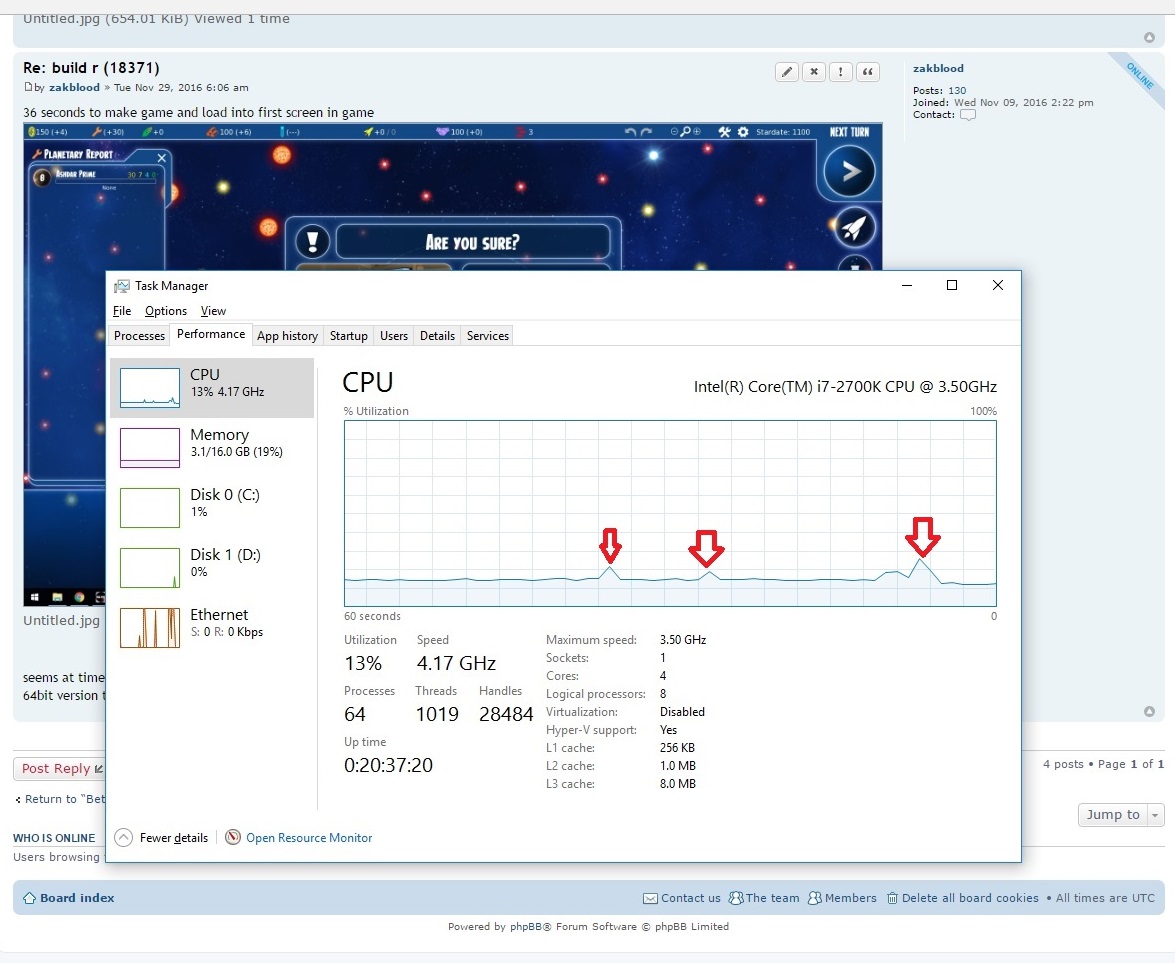Go to the Users tab
The height and width of the screenshot is (963, 1175).
click(x=393, y=336)
